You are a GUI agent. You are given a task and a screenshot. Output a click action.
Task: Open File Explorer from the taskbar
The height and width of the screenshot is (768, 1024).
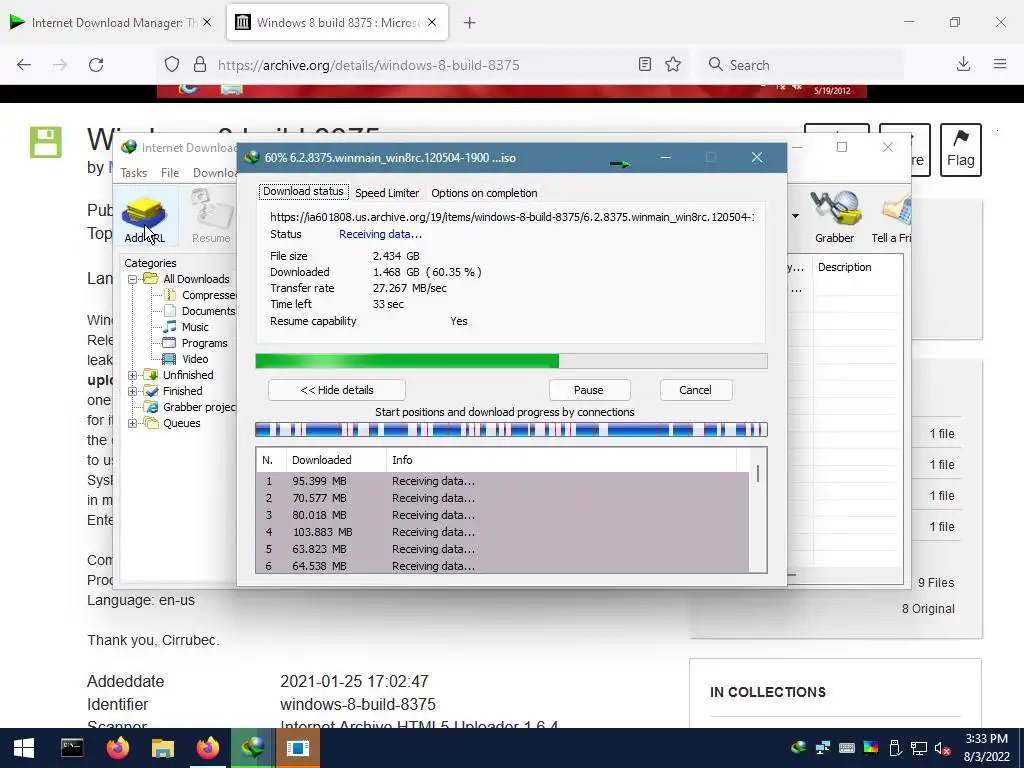[163, 748]
